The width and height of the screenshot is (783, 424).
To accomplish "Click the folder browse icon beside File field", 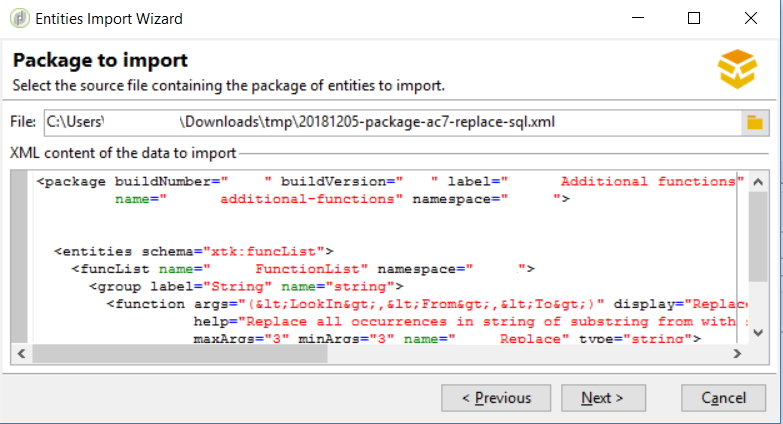I will pyautogui.click(x=753, y=123).
